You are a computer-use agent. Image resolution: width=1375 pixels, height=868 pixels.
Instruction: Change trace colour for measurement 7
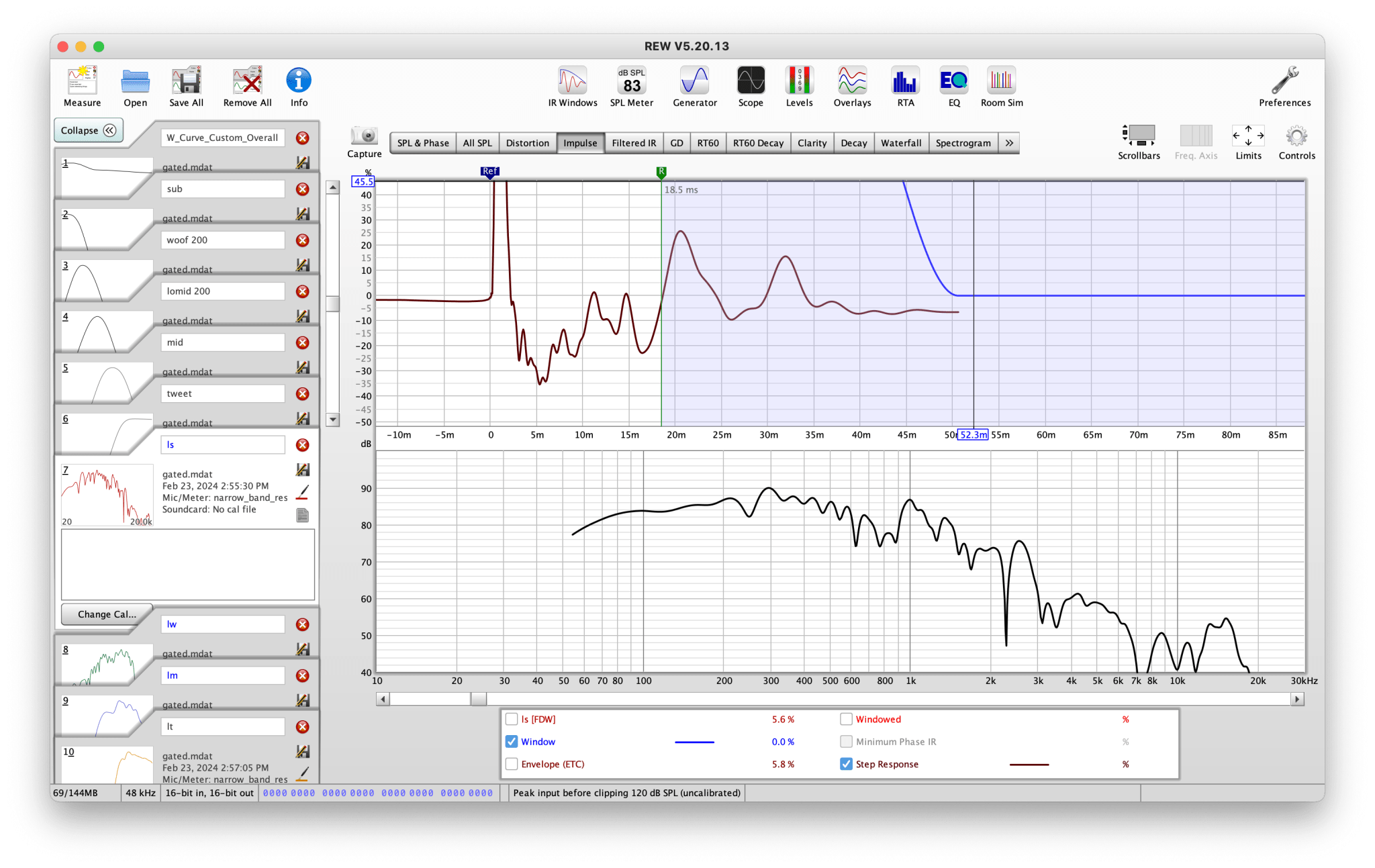click(303, 492)
